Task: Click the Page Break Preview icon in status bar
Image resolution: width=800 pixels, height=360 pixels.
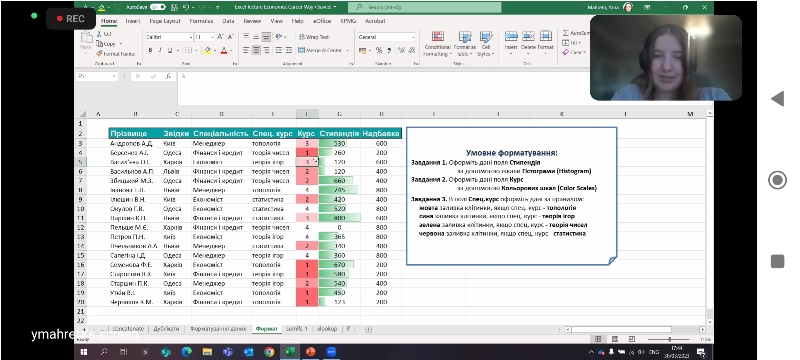Action: click(632, 339)
